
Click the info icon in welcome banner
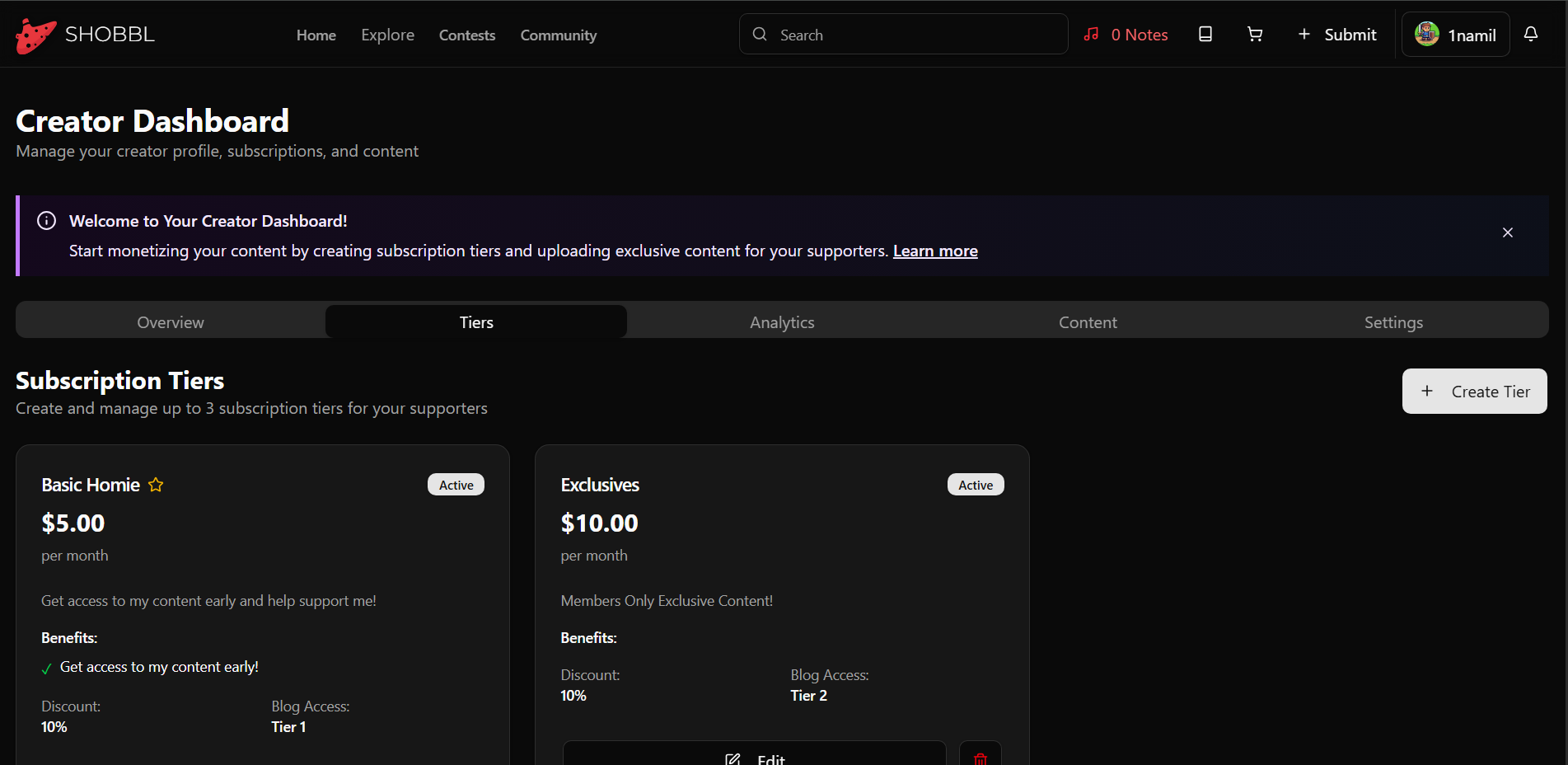point(47,221)
